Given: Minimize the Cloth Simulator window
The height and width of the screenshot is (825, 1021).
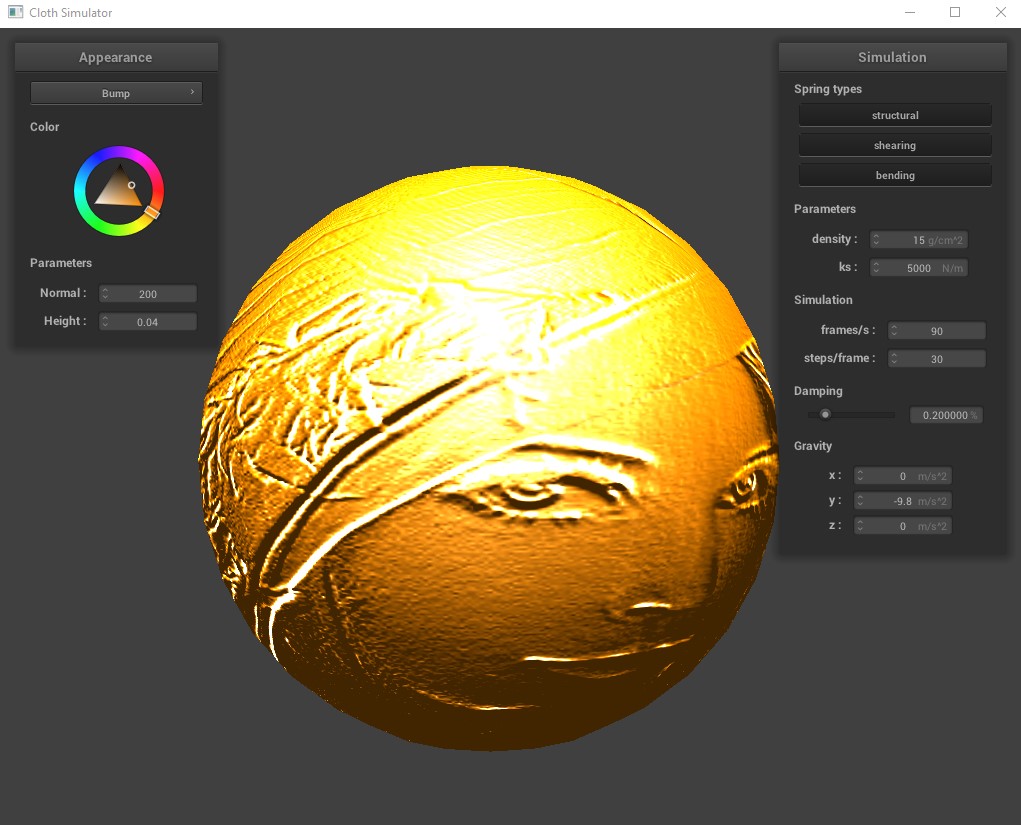Looking at the screenshot, I should click(910, 12).
